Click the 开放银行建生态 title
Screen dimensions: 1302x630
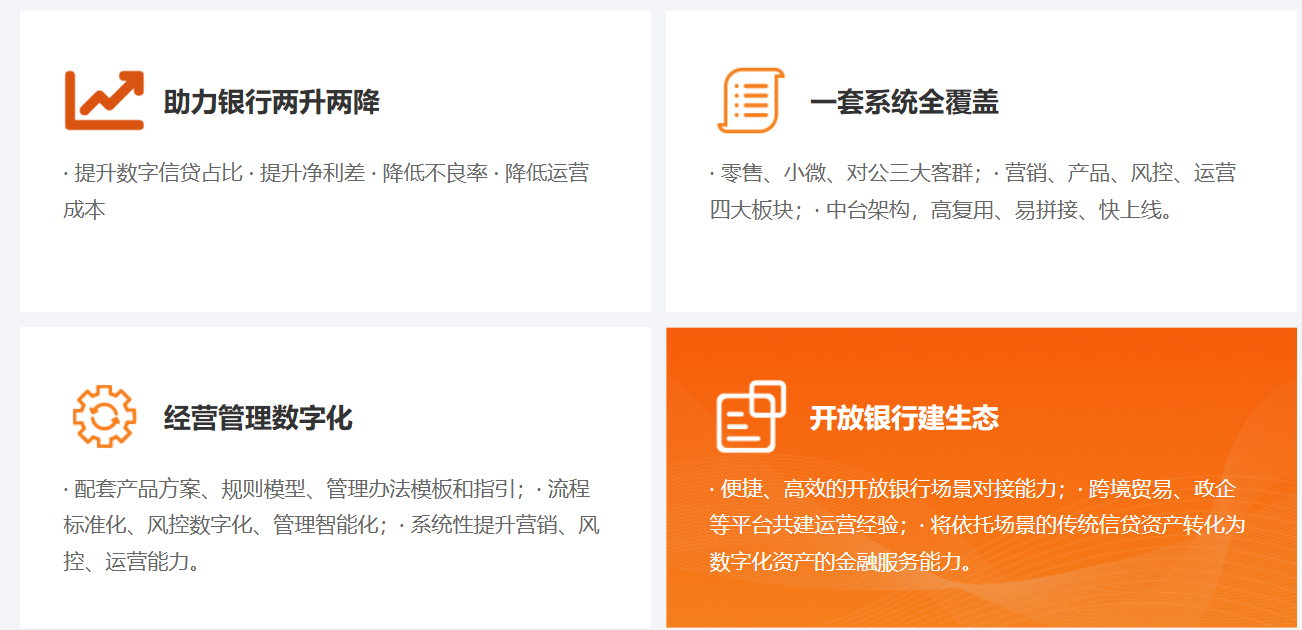tap(903, 418)
